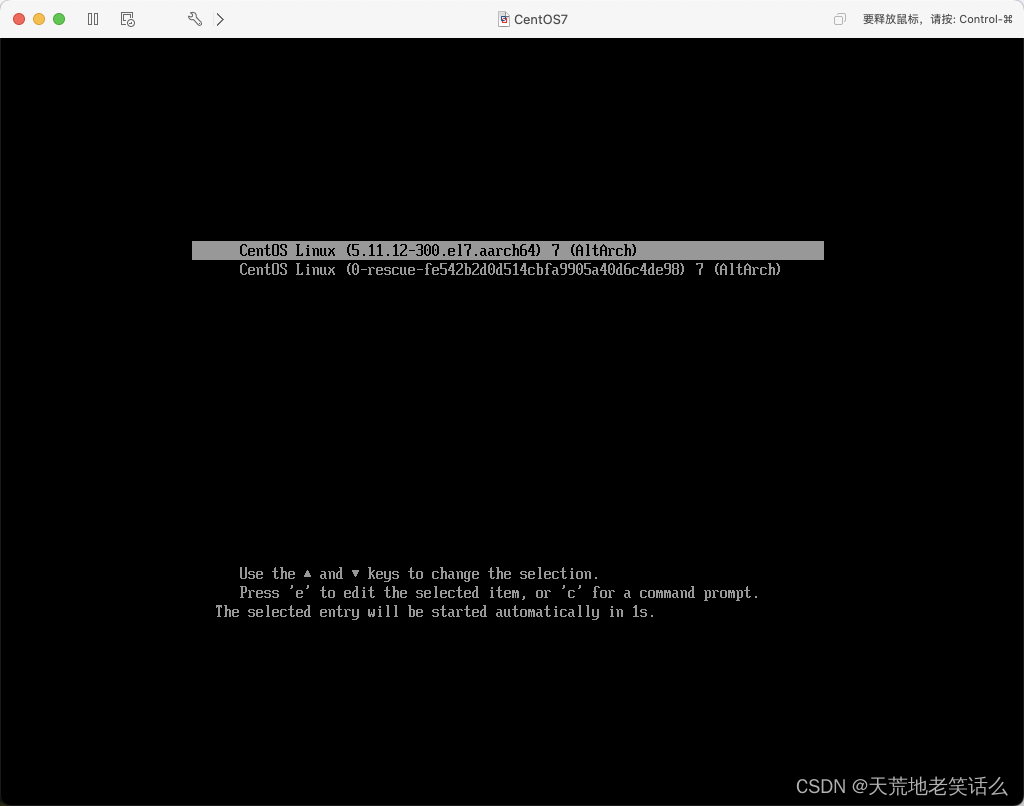1024x806 pixels.
Task: Click the CentOS7 document icon in title
Action: click(x=504, y=19)
